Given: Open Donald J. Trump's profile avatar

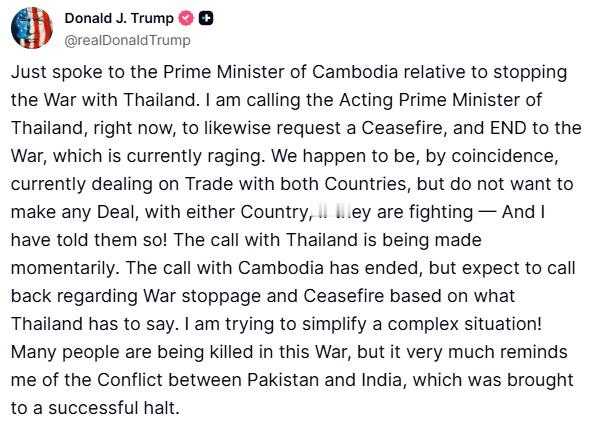Looking at the screenshot, I should click(32, 28).
